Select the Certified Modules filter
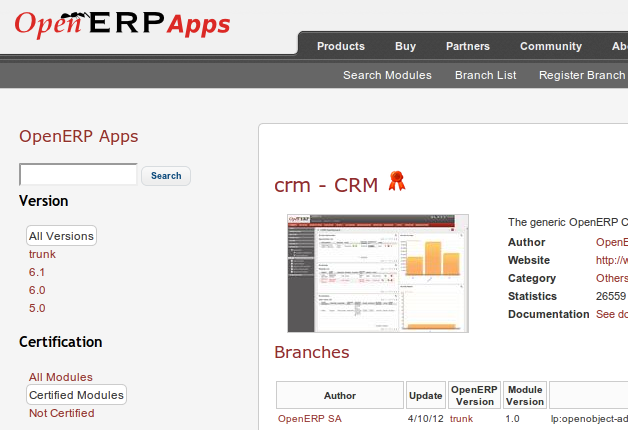628x430 pixels. [76, 395]
